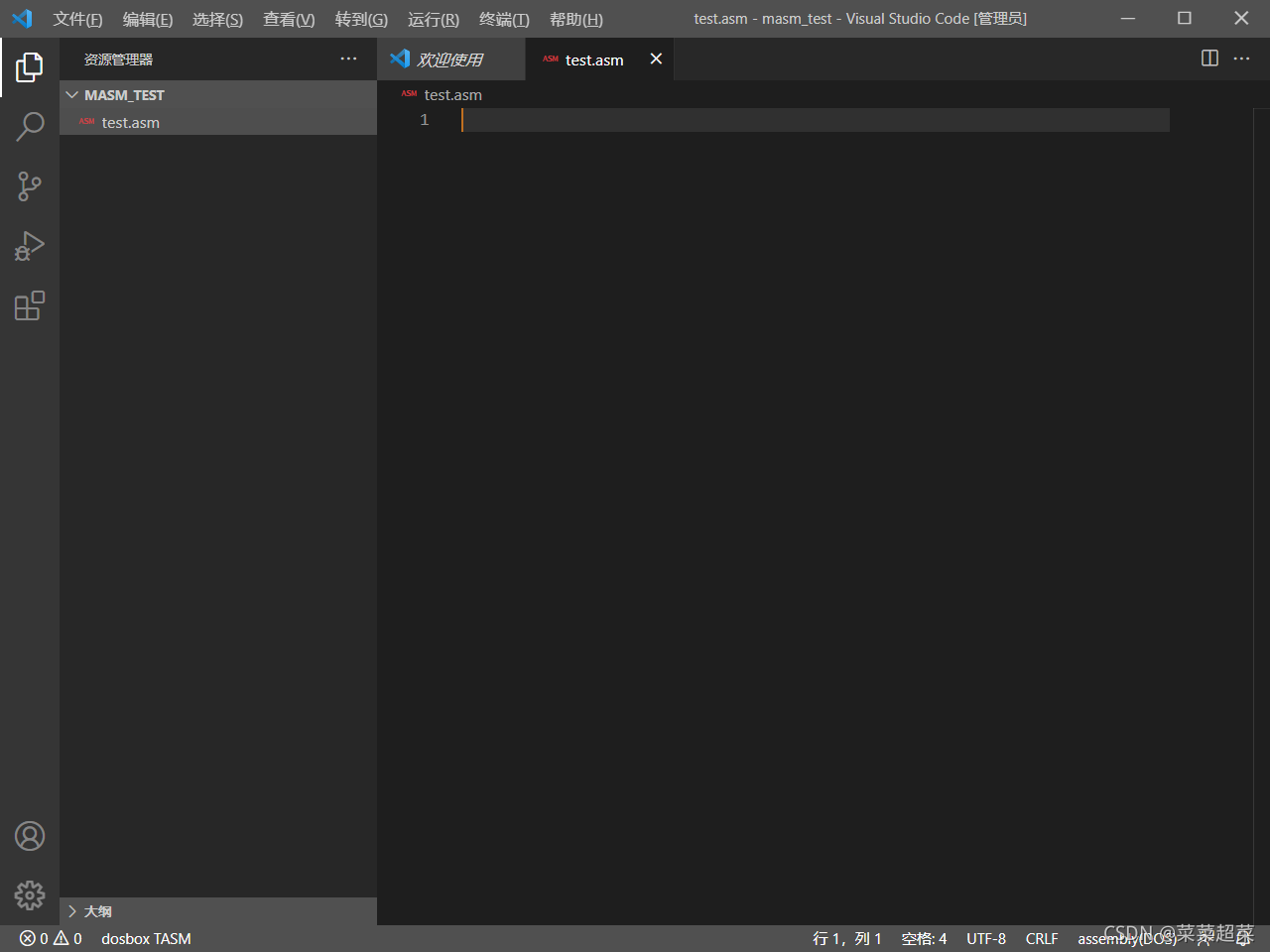Open the Manage gear icon
1270x952 pixels.
[30, 895]
